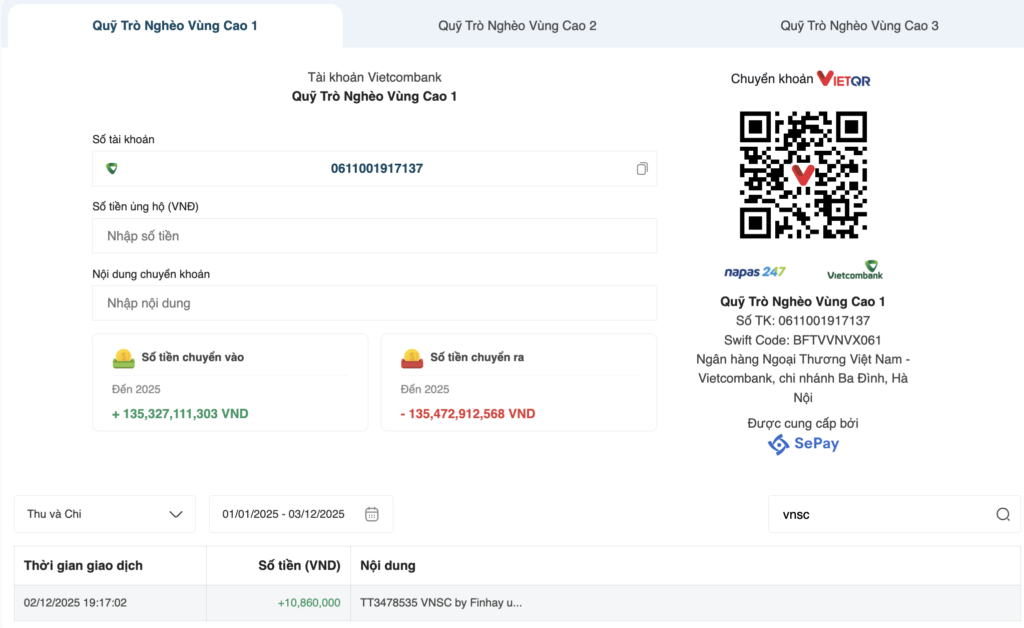Switch to Quỹ Trò Nghèo Vùng Cao 3 tab
The height and width of the screenshot is (628, 1024).
pyautogui.click(x=859, y=25)
